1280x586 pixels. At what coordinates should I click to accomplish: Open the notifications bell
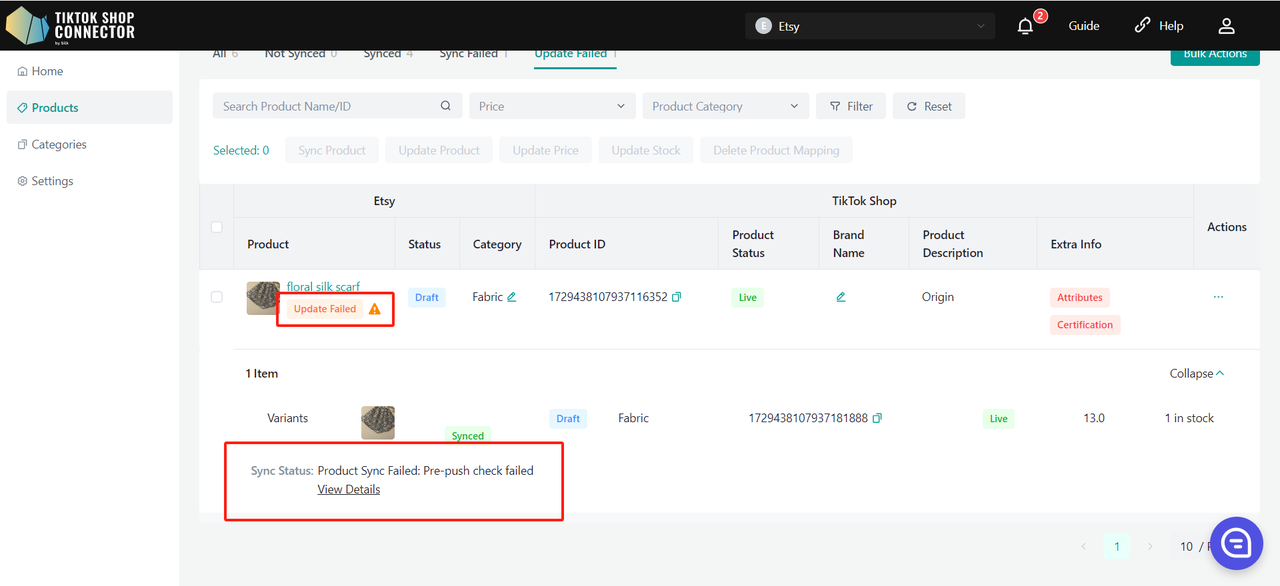tap(1025, 26)
